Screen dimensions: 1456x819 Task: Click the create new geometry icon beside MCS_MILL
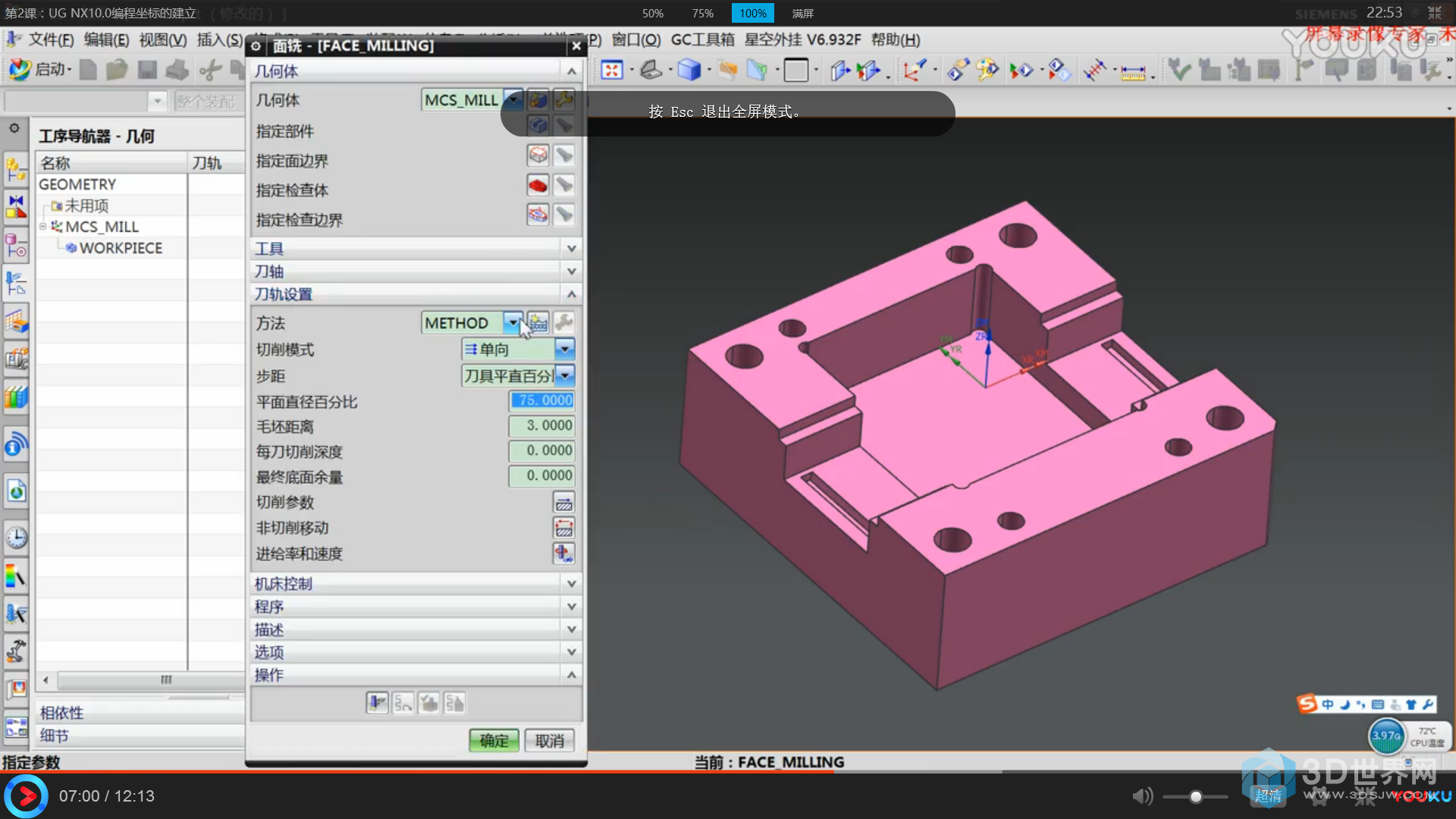[538, 99]
